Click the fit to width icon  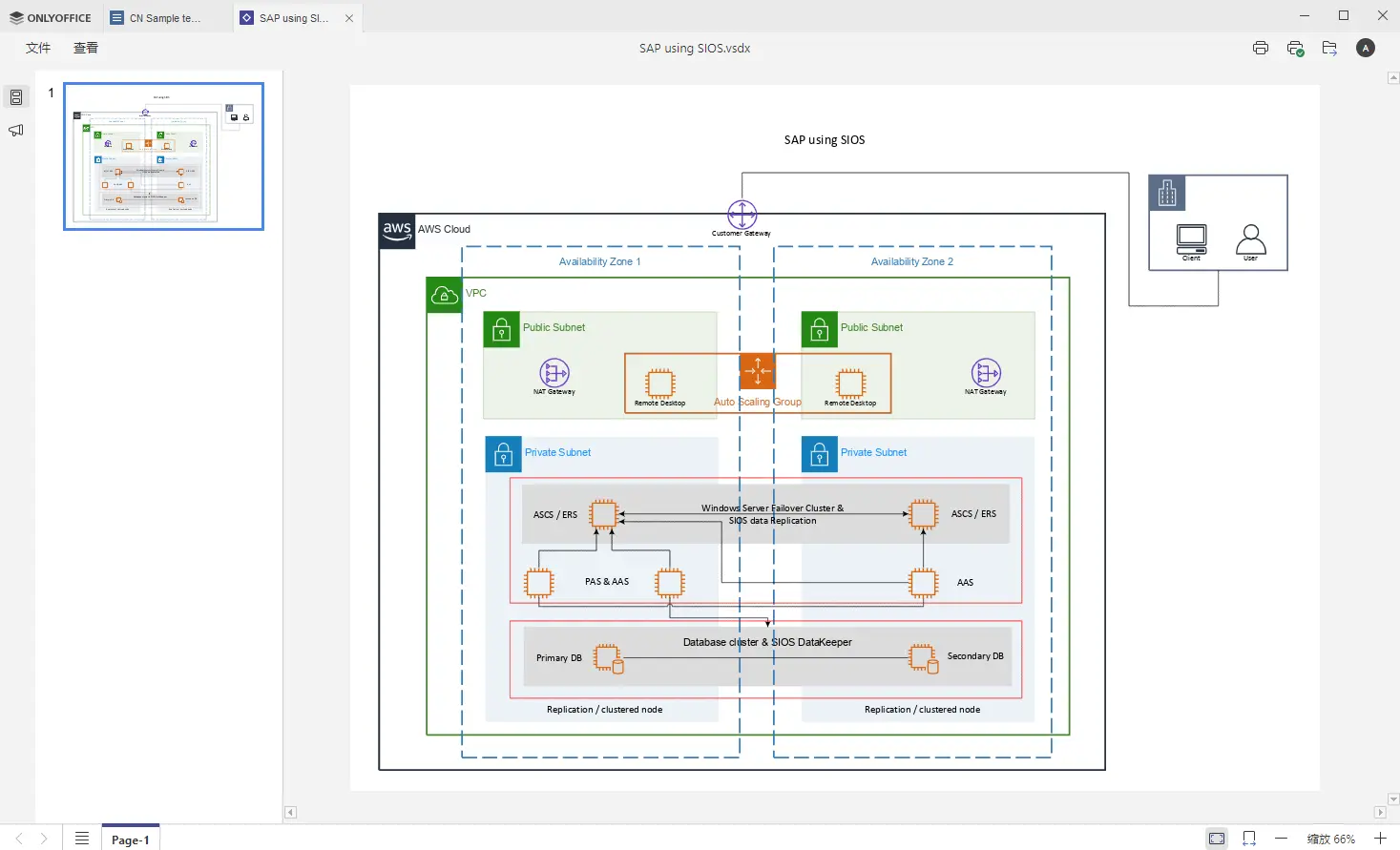pyautogui.click(x=1249, y=839)
